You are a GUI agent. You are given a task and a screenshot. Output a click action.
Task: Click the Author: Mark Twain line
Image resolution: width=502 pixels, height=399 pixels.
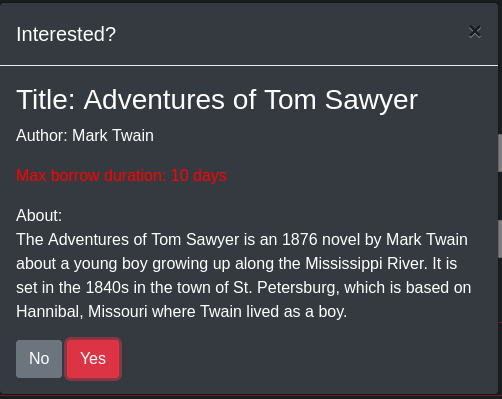85,135
